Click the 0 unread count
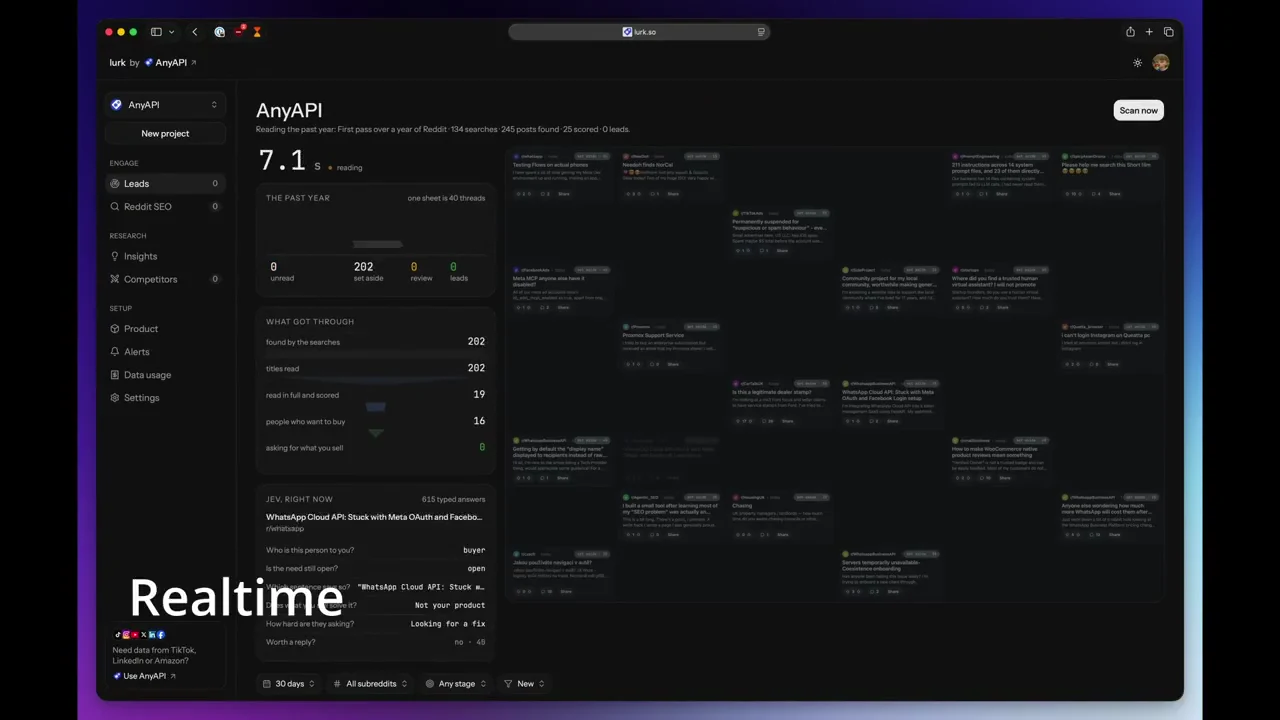Viewport: 1280px width, 720px height. click(x=273, y=267)
